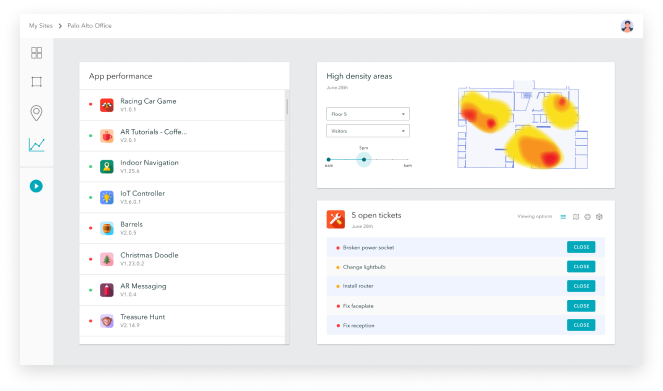
Task: Close the Install router ticket
Action: click(x=581, y=286)
